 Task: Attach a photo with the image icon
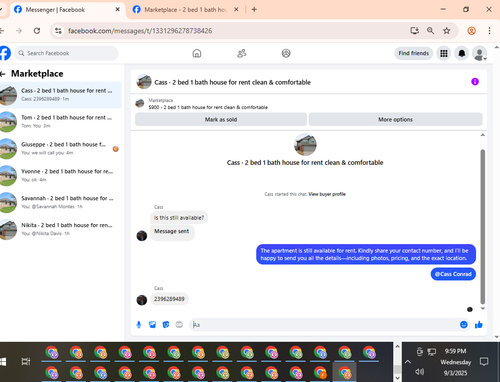[152, 325]
